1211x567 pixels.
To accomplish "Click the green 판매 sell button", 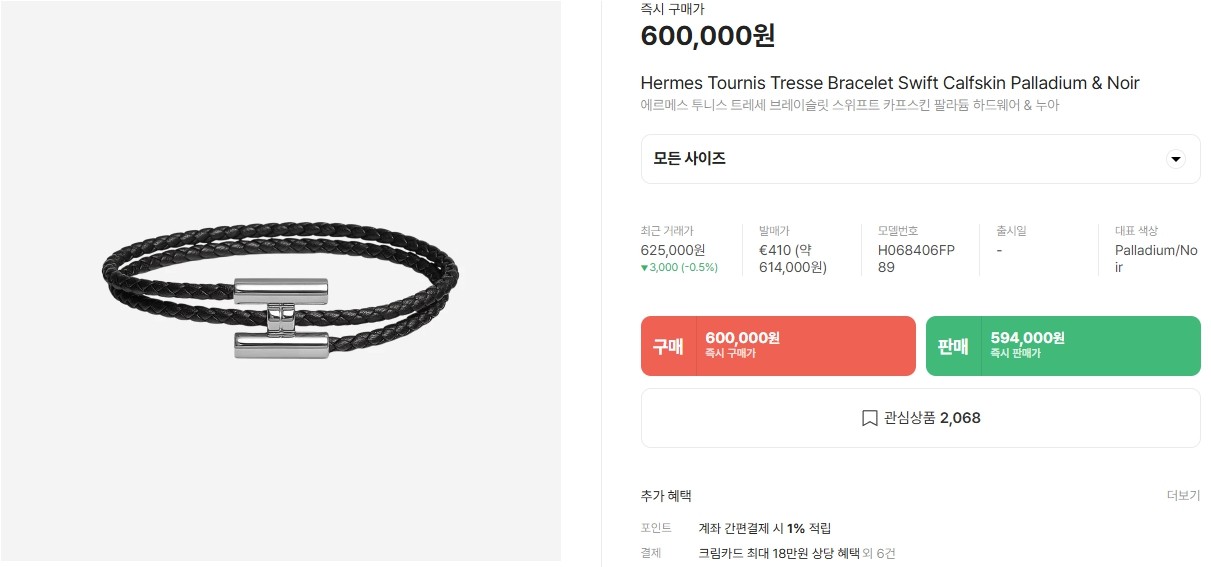I will (x=1063, y=346).
